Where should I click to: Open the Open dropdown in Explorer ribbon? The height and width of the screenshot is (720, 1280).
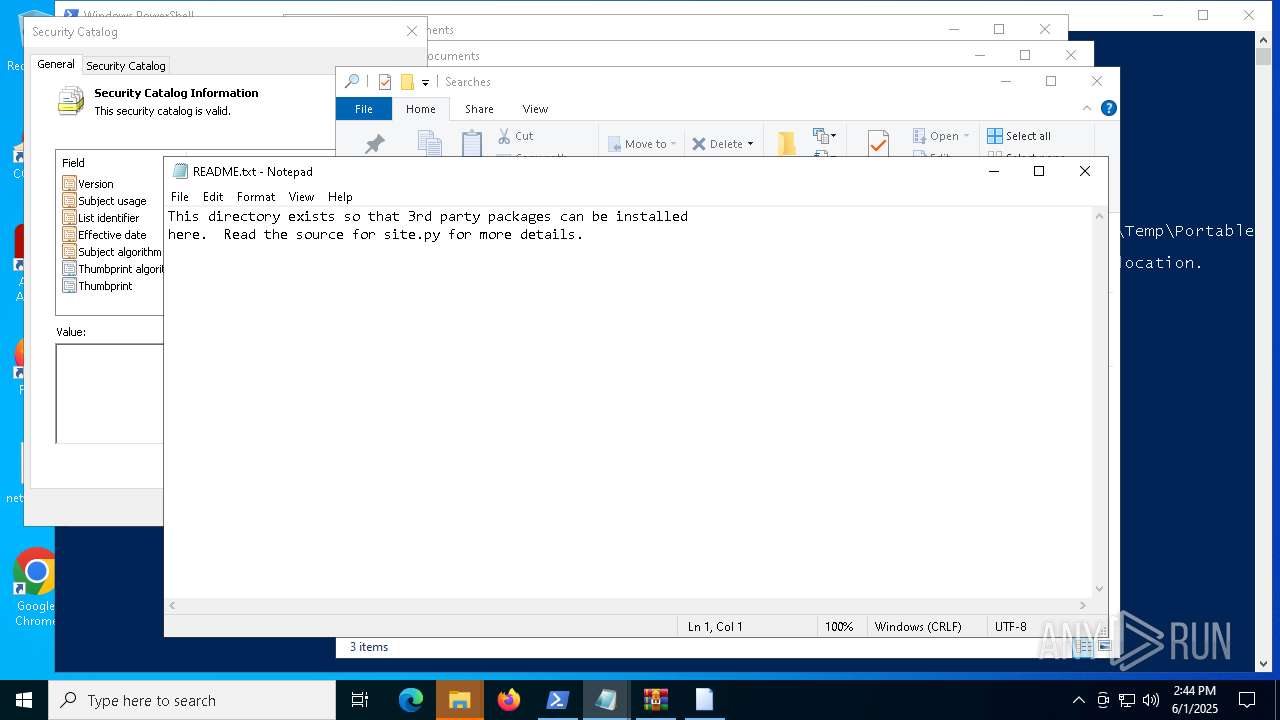pos(941,136)
